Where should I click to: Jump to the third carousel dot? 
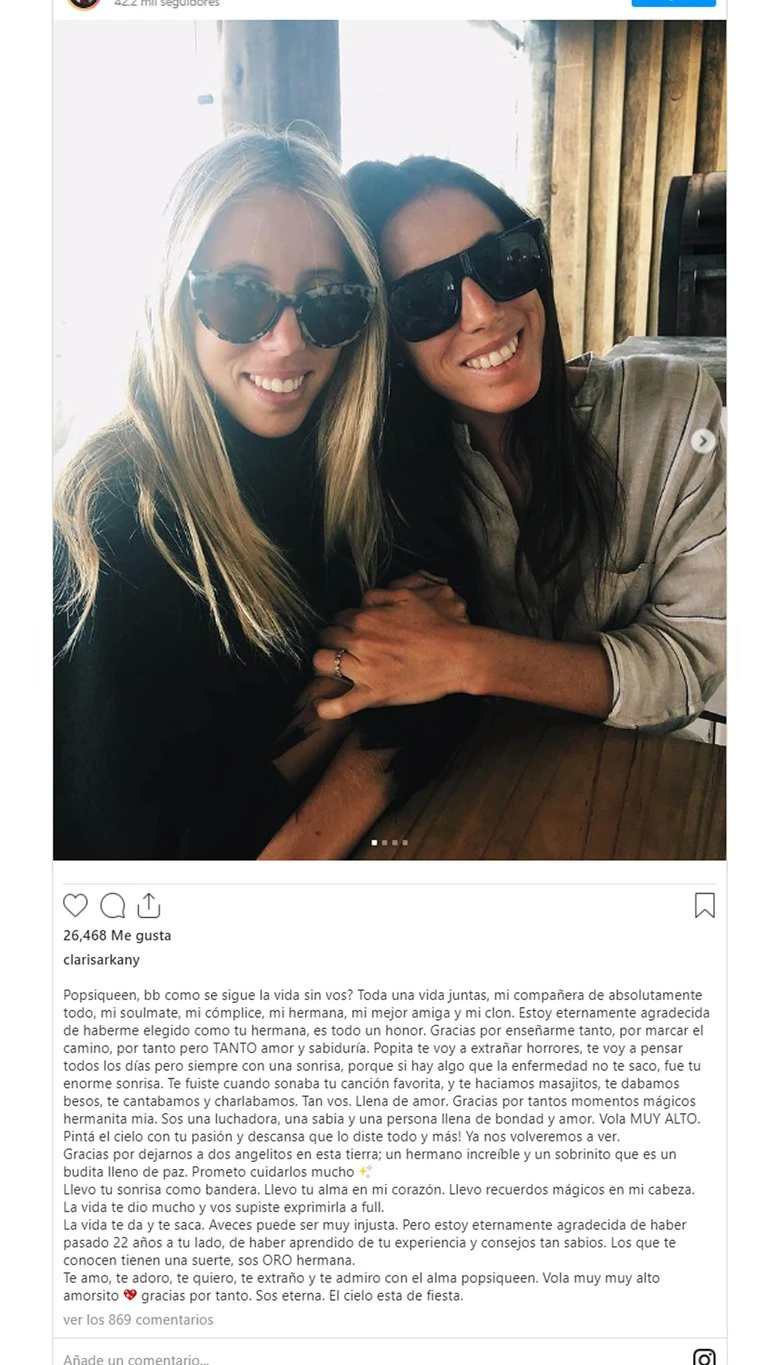395,843
